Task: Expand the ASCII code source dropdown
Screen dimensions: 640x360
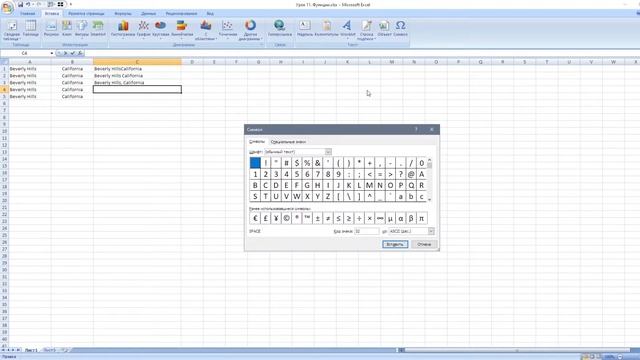Action: coord(431,231)
